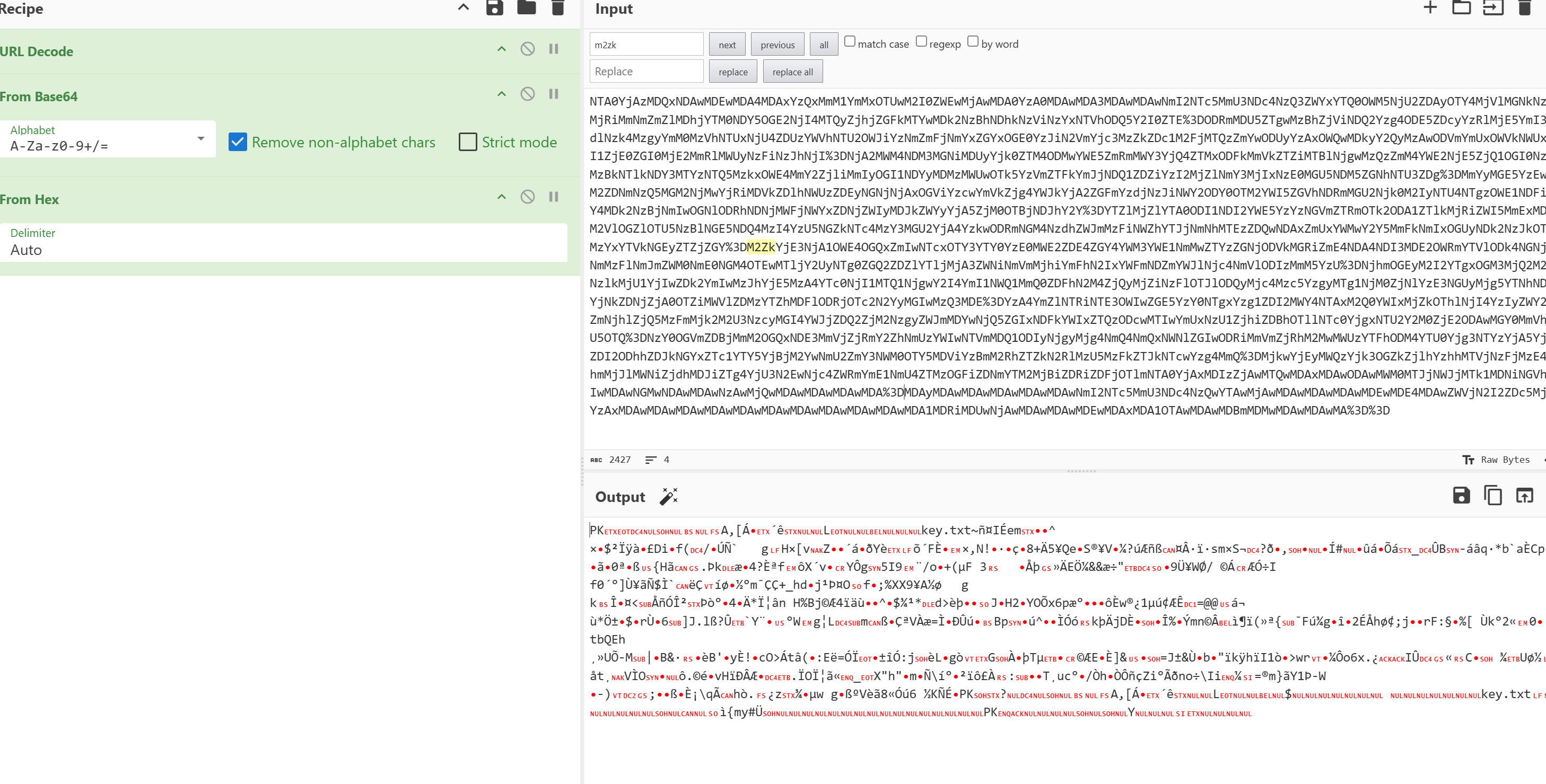Disable the From Hex operation

(527, 197)
